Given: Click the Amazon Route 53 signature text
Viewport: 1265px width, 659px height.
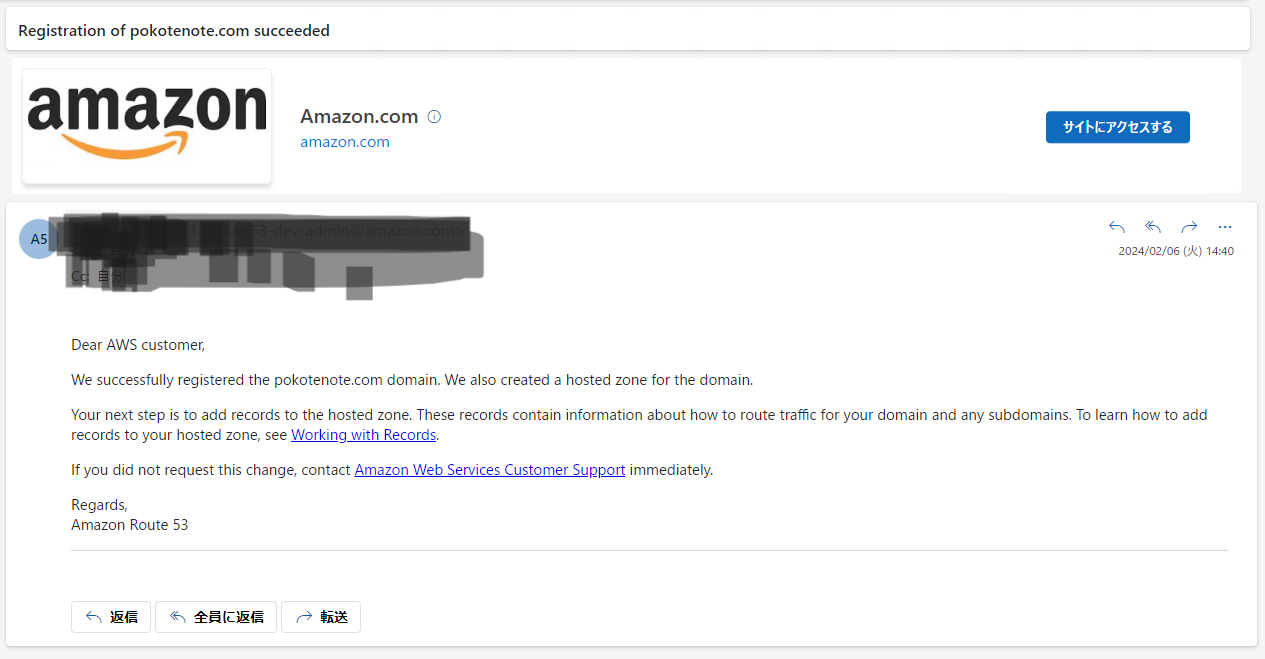Looking at the screenshot, I should pos(130,524).
